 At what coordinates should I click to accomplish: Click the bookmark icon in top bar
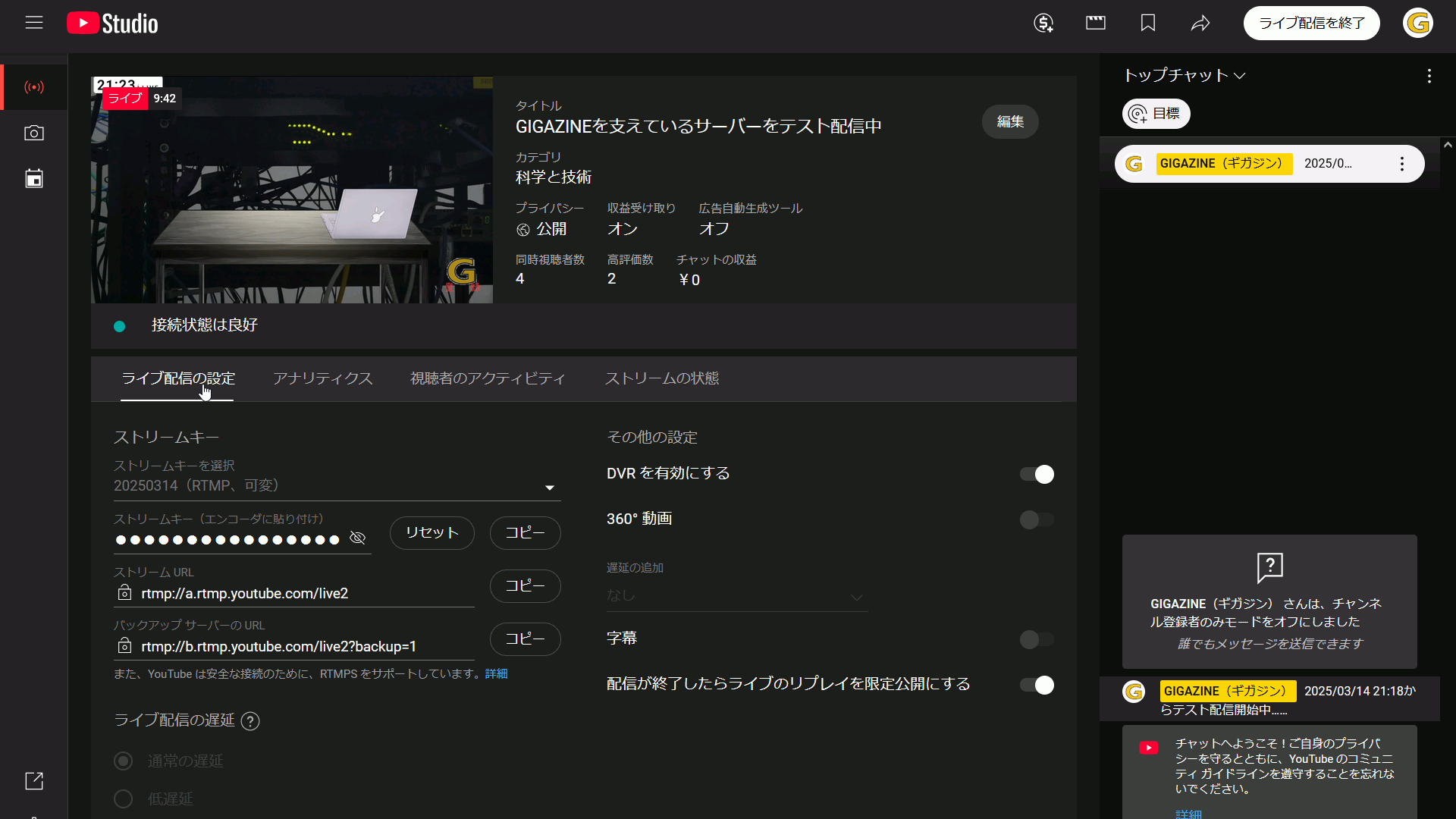coord(1148,24)
